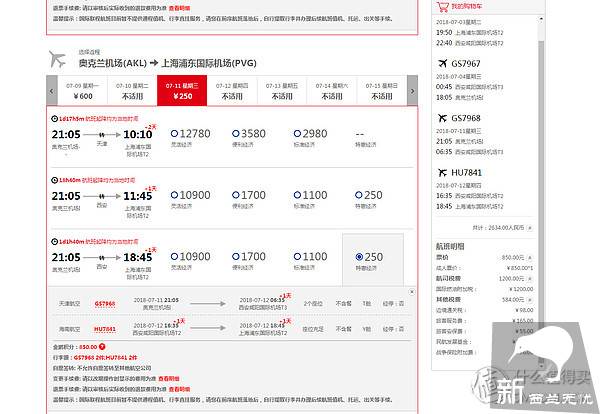Open 查看明细 link in the panel above the route
This screenshot has width=600, height=414.
(x=179, y=8)
